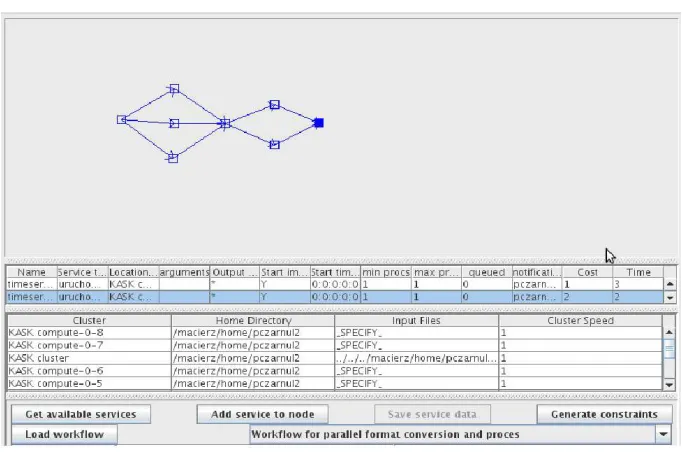Viewport: 682px width, 452px height.
Task: Click _SPECIFY_ input cell for compute-0-8
Action: tap(416, 333)
